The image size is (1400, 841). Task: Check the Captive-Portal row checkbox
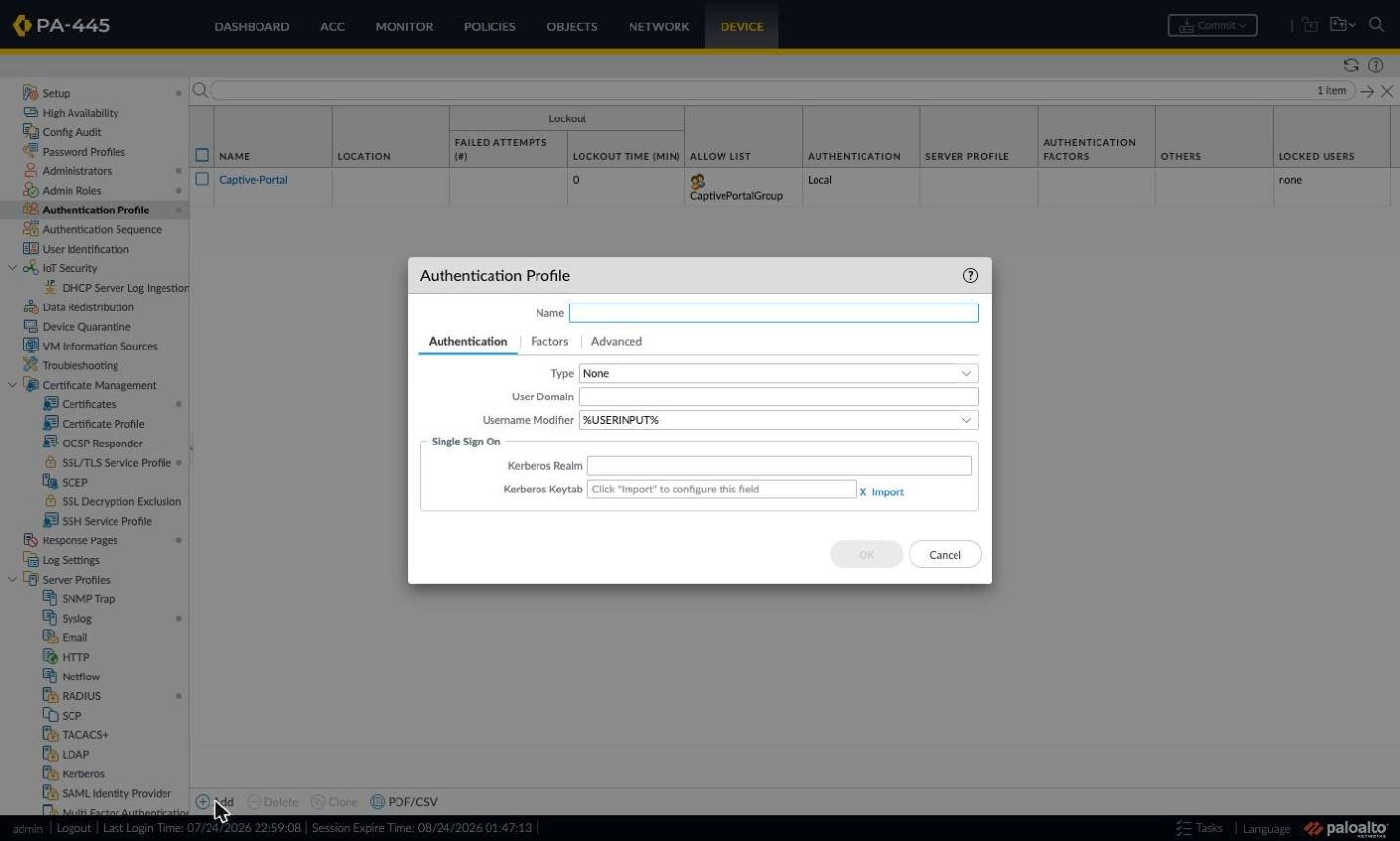202,179
